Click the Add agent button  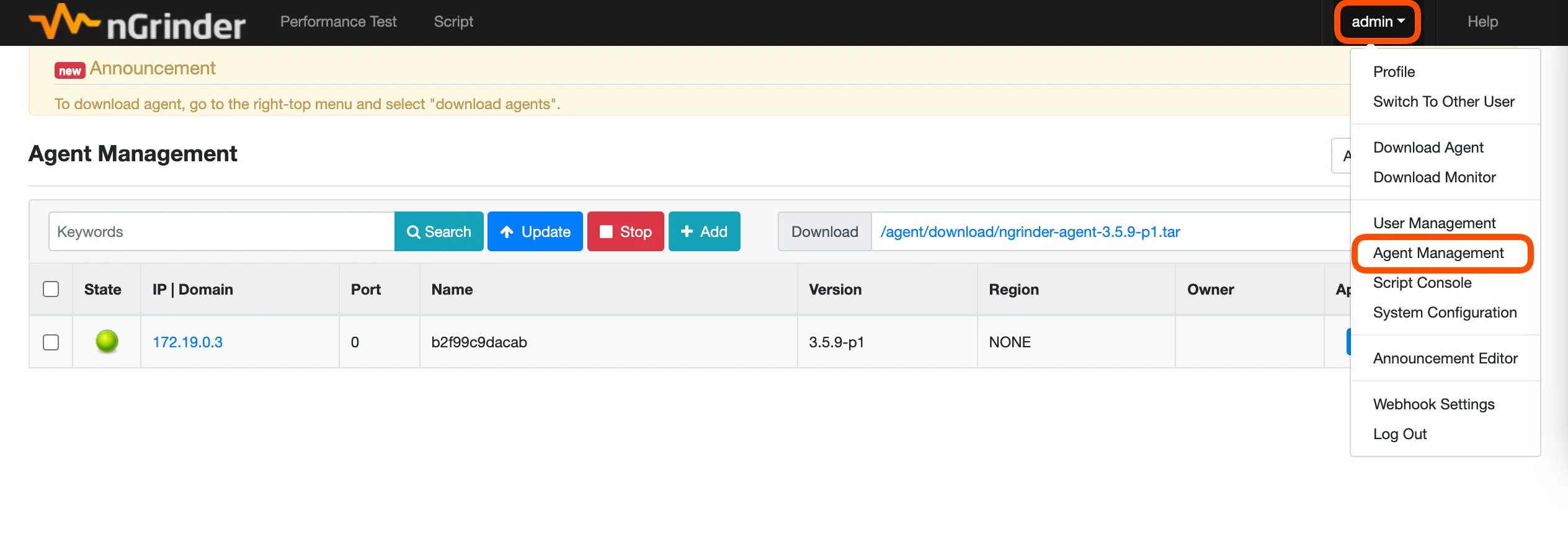coord(704,232)
